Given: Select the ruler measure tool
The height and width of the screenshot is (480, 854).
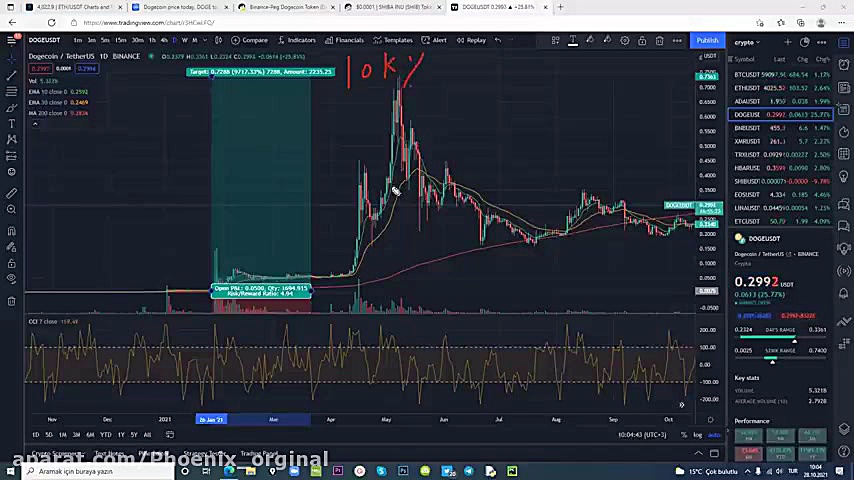Looking at the screenshot, I should pyautogui.click(x=11, y=193).
